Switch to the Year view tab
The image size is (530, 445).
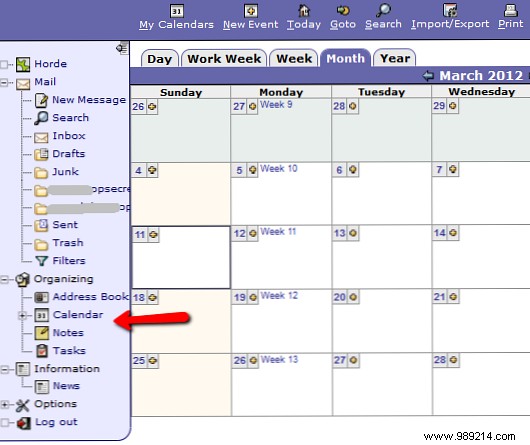[395, 58]
